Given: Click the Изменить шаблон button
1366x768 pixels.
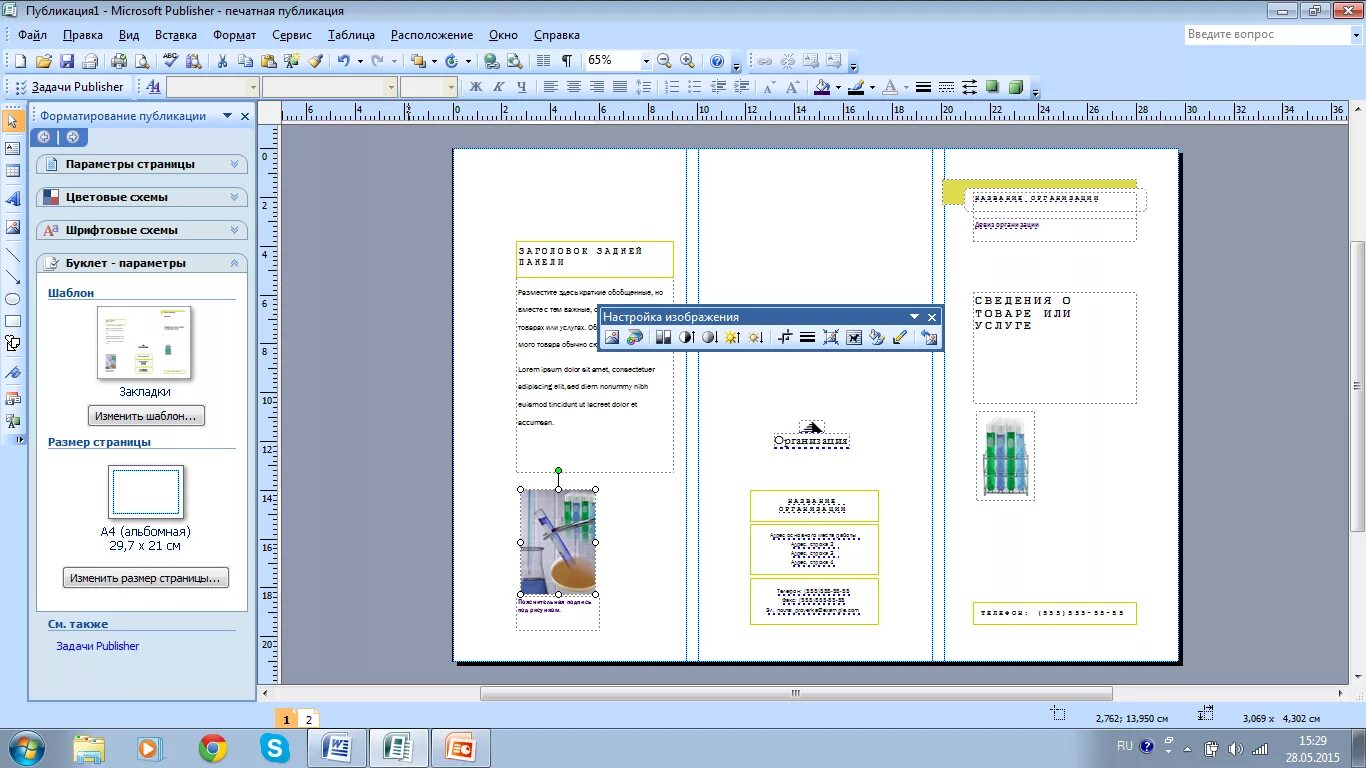Looking at the screenshot, I should [x=146, y=416].
